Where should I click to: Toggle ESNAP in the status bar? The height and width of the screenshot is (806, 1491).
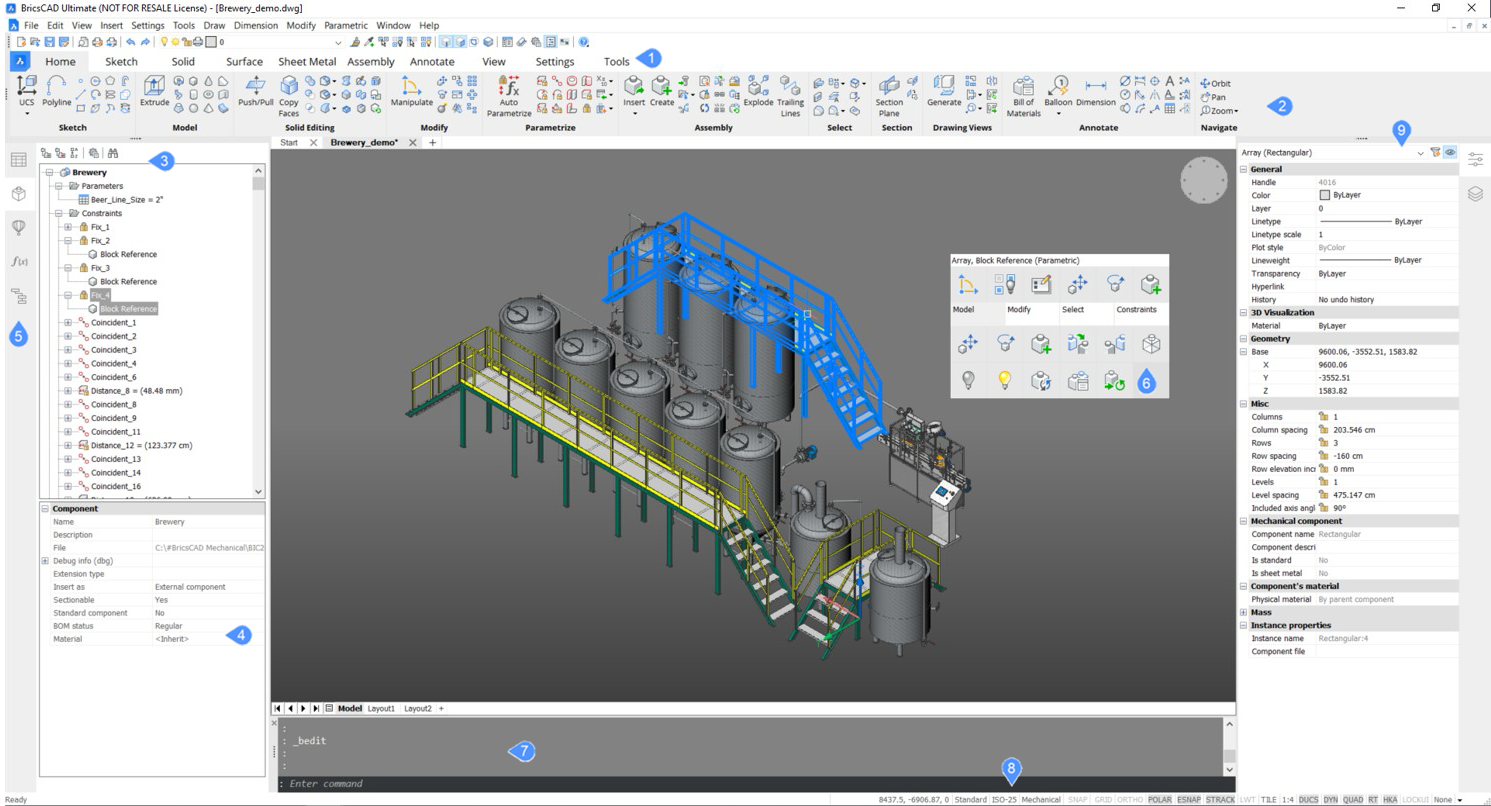click(1188, 800)
